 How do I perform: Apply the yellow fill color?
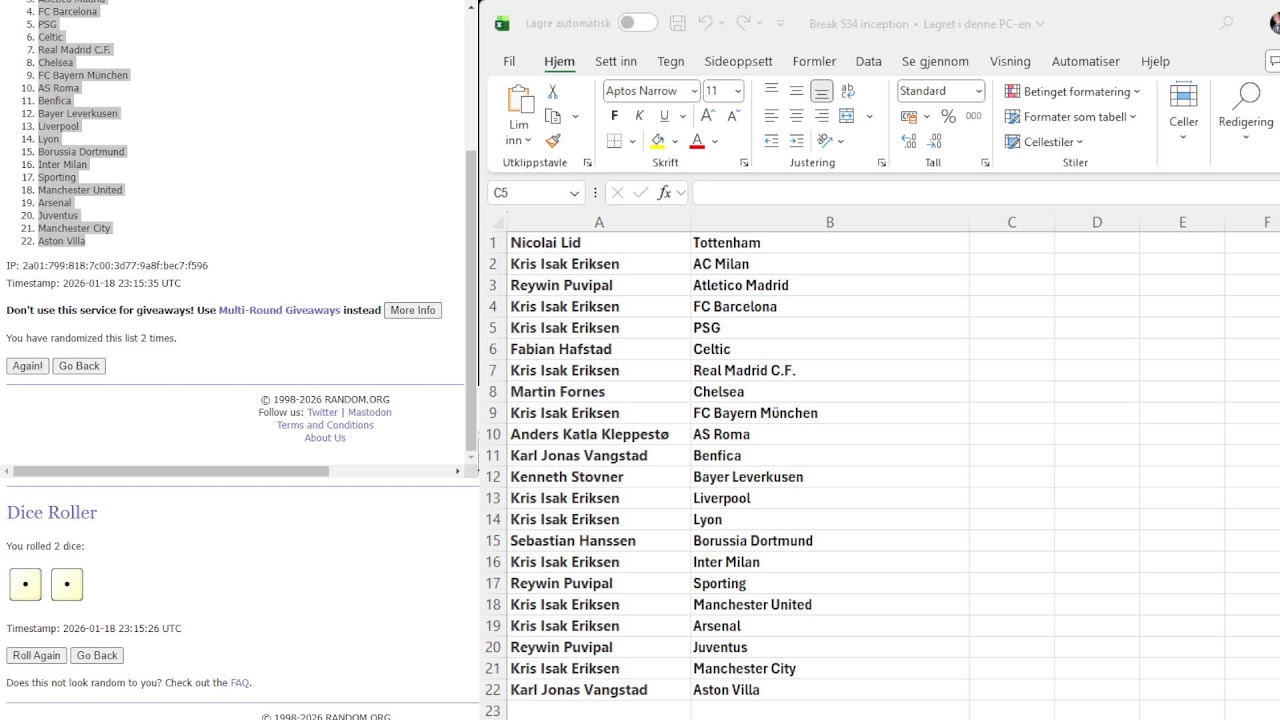click(x=658, y=141)
